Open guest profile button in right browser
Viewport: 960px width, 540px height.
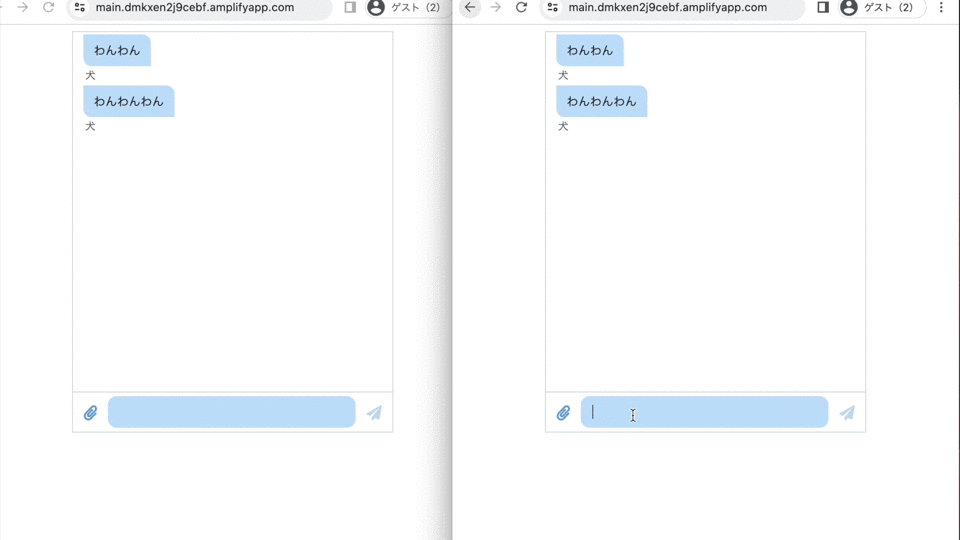point(880,7)
